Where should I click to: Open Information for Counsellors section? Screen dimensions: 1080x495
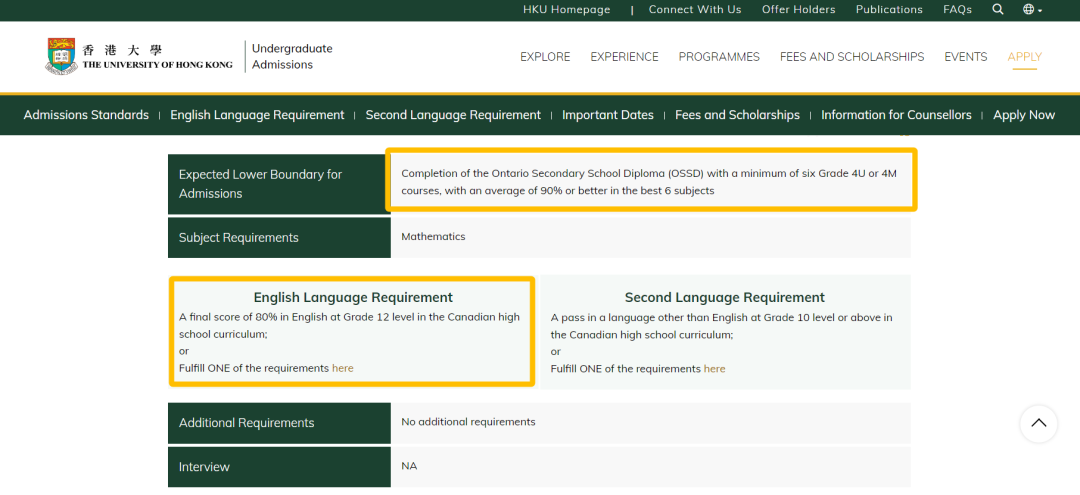click(x=896, y=115)
